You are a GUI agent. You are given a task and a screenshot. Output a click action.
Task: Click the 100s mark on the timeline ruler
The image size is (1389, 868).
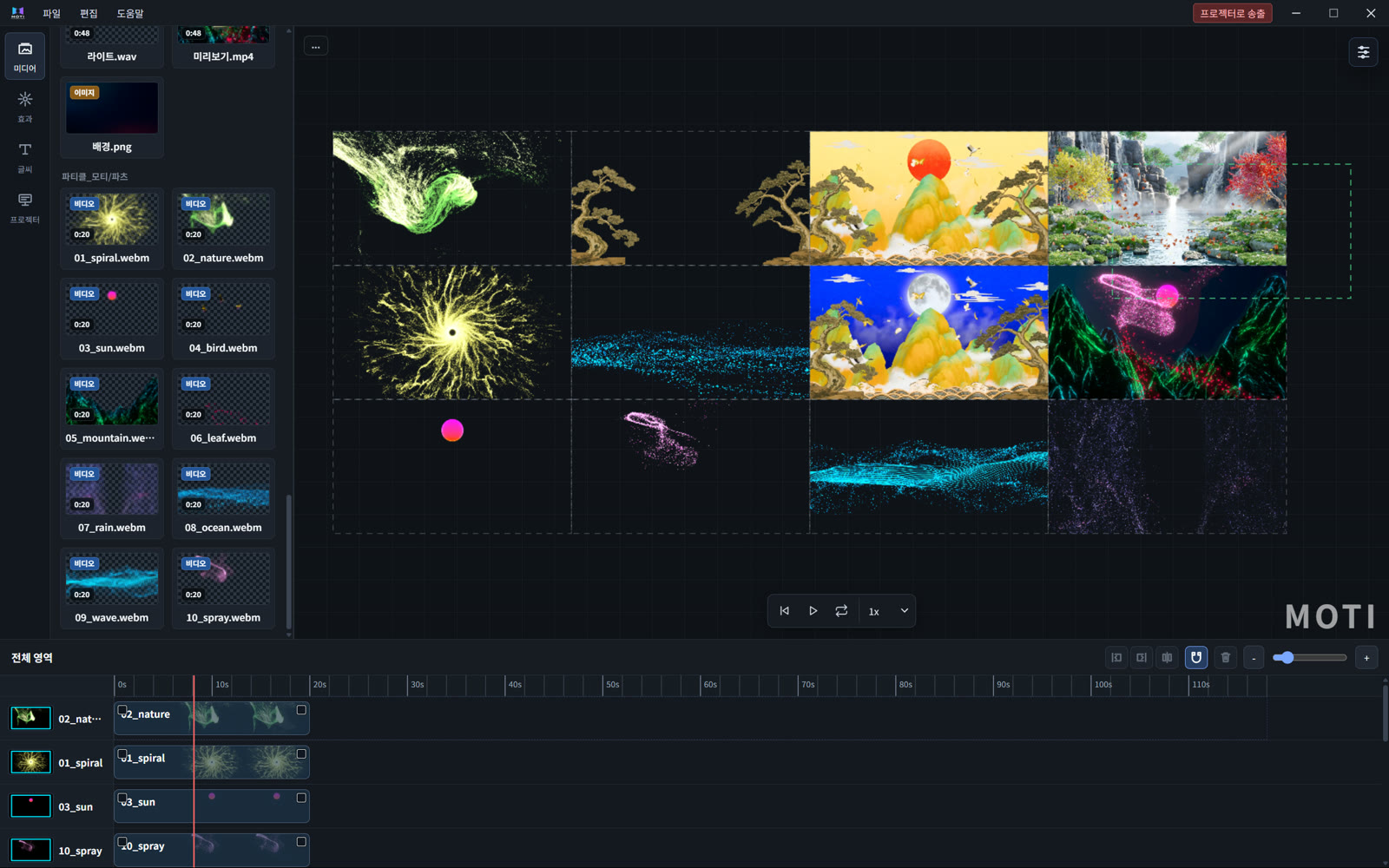coord(1103,685)
